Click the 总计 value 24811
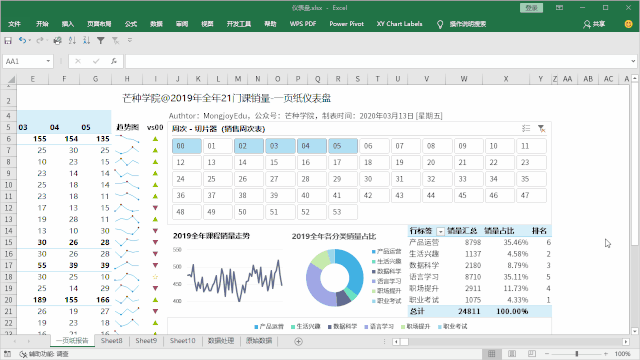640x360 pixels. [469, 311]
